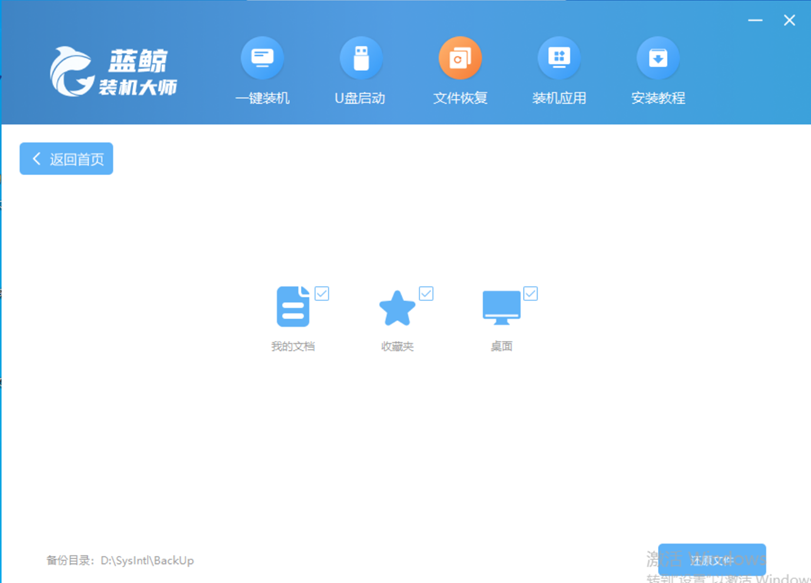Open the 安装教程 tab label

pyautogui.click(x=658, y=98)
